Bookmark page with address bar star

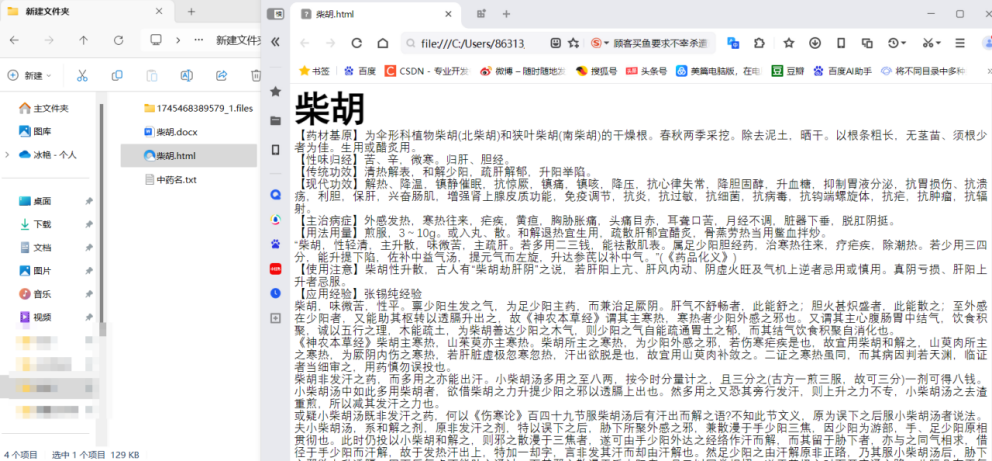(x=573, y=43)
